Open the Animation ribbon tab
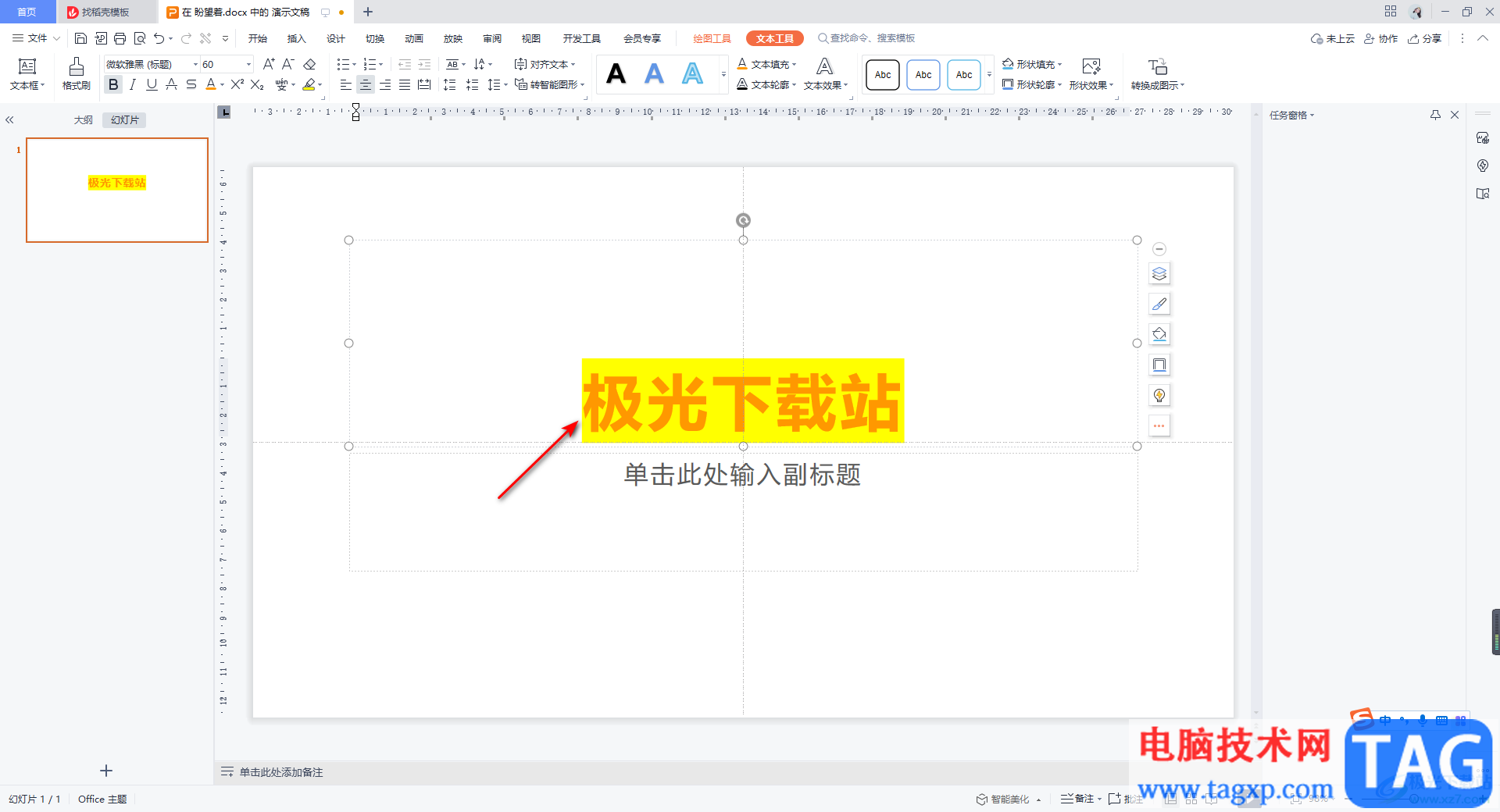The image size is (1500, 812). tap(414, 38)
